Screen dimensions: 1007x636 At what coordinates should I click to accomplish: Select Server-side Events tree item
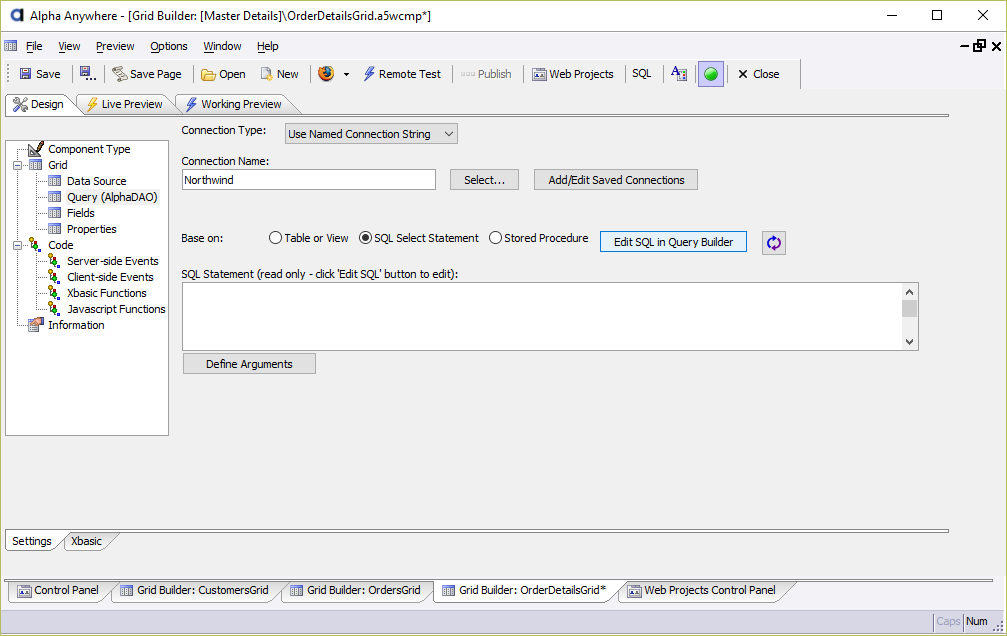(112, 261)
